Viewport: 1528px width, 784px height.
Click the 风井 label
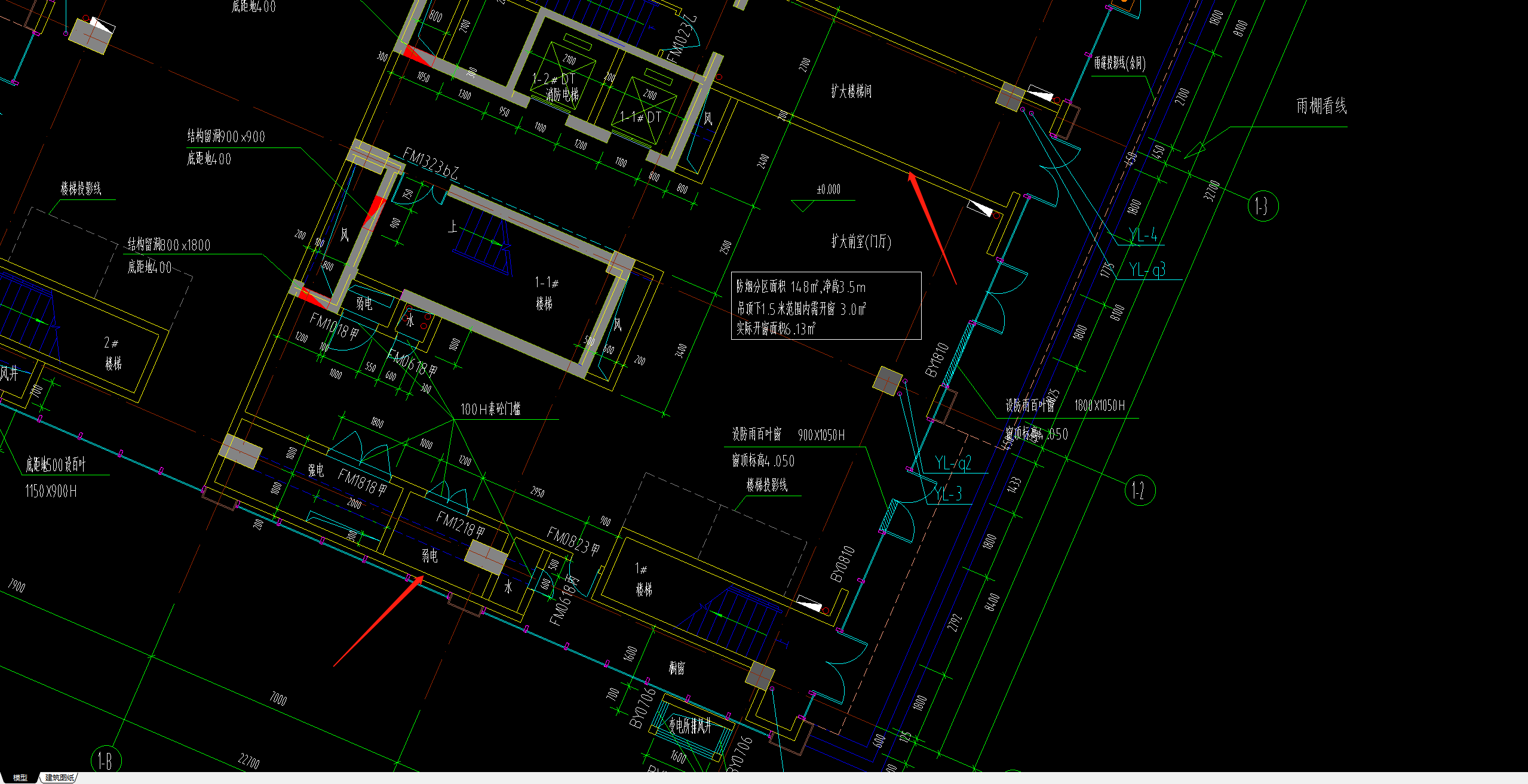9,374
